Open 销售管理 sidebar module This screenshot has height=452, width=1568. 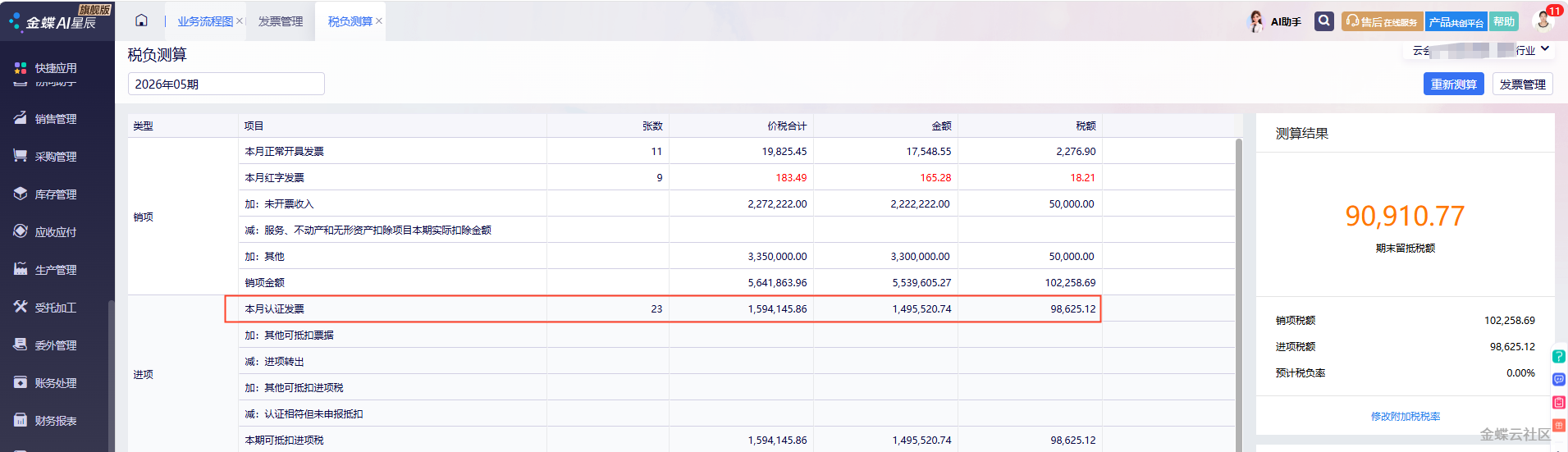click(55, 119)
